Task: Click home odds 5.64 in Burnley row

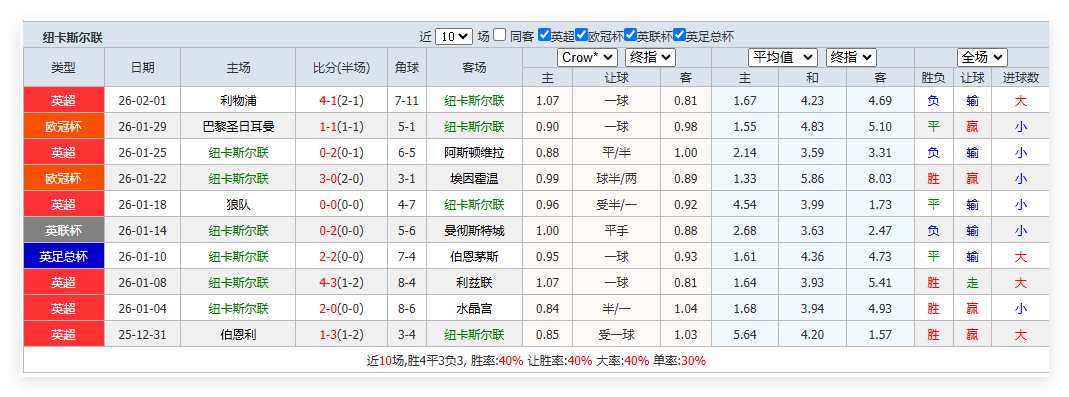Action: pos(745,335)
